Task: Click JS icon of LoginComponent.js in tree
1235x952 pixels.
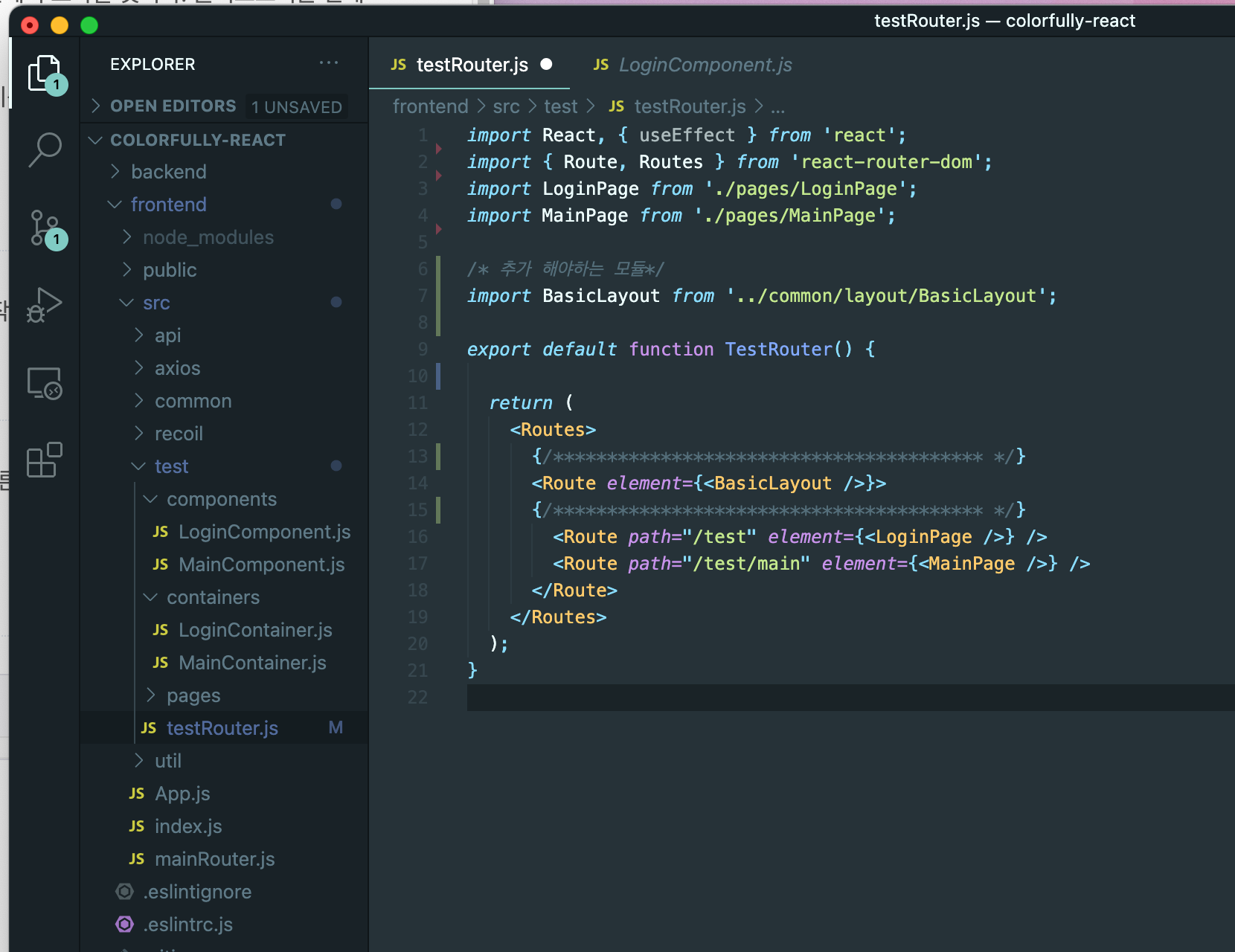Action: point(161,532)
